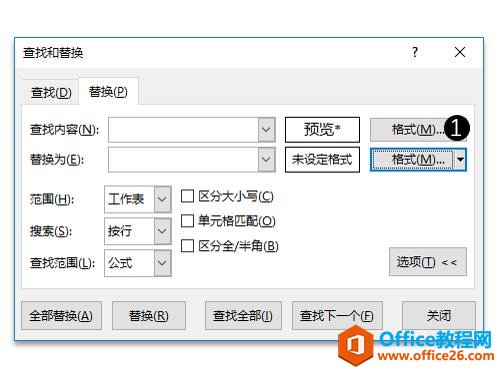This screenshot has width=501, height=373.
Task: Open the 查找范围(L) 公式 dropdown
Action: pyautogui.click(x=138, y=263)
